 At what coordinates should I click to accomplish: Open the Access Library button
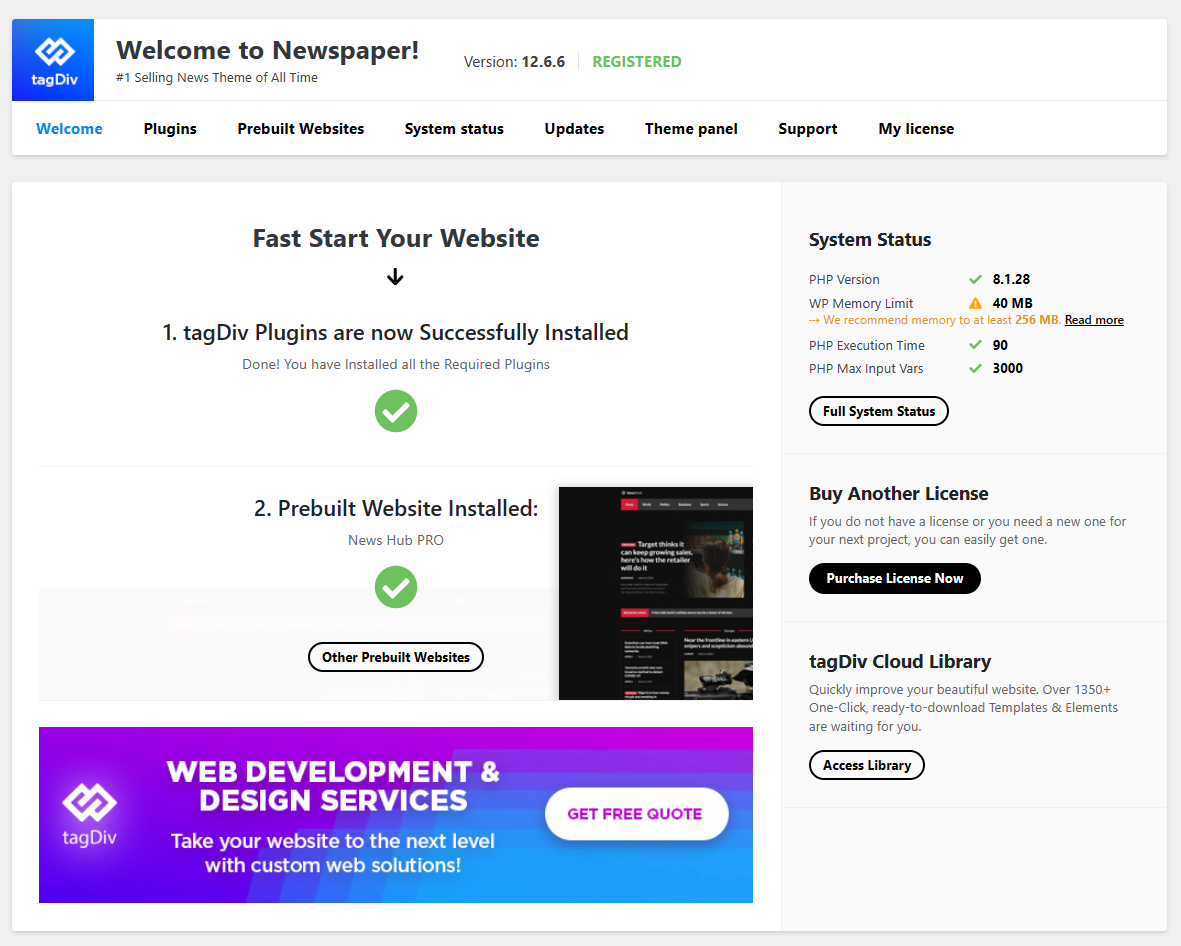867,765
